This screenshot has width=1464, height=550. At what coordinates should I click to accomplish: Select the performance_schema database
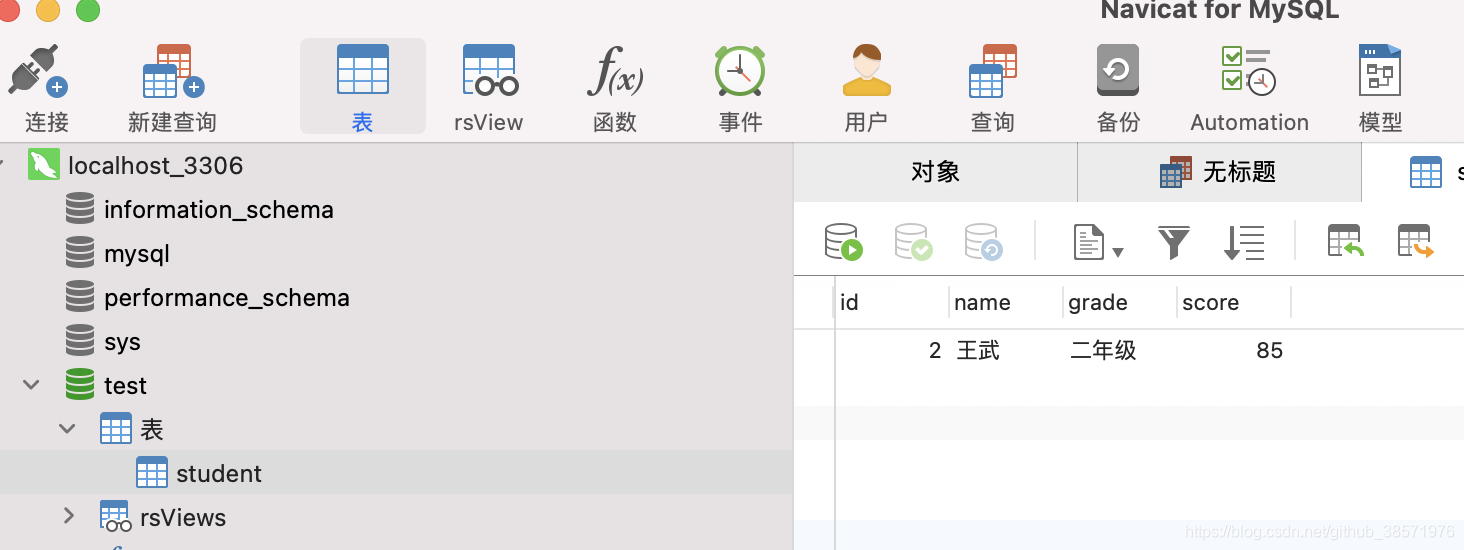point(227,298)
